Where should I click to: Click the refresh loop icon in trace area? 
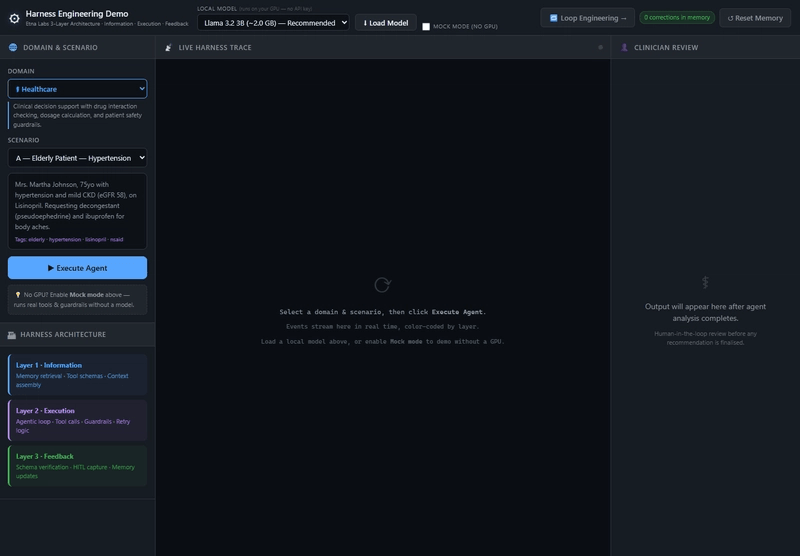pos(383,284)
